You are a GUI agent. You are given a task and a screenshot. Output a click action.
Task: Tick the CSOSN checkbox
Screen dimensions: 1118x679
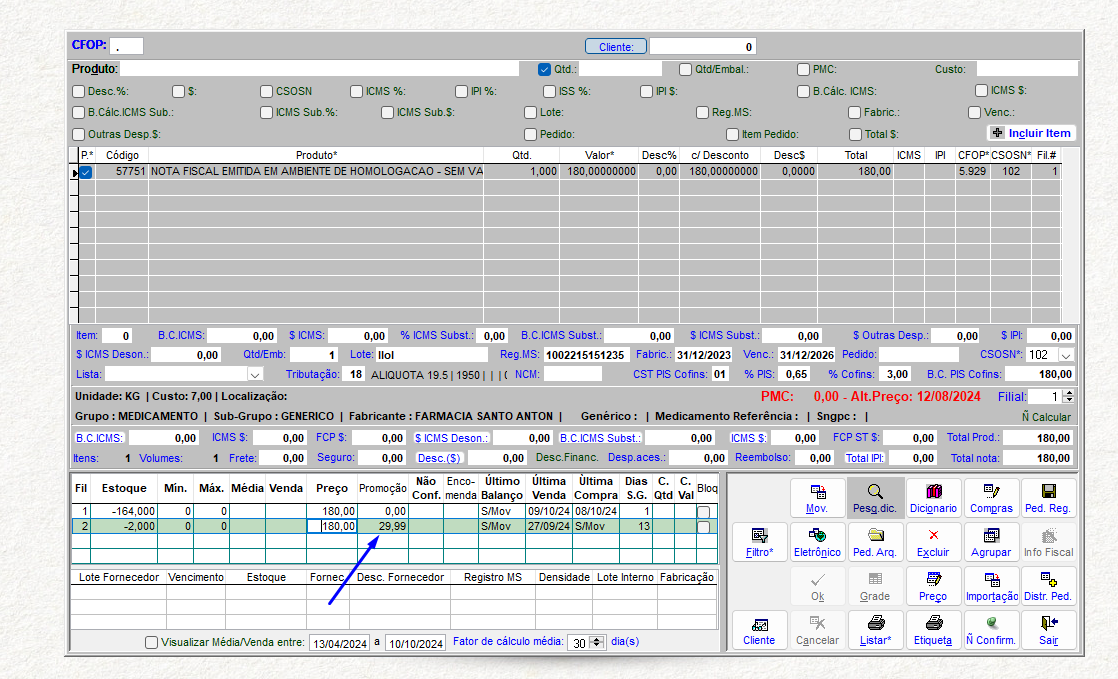pyautogui.click(x=267, y=91)
